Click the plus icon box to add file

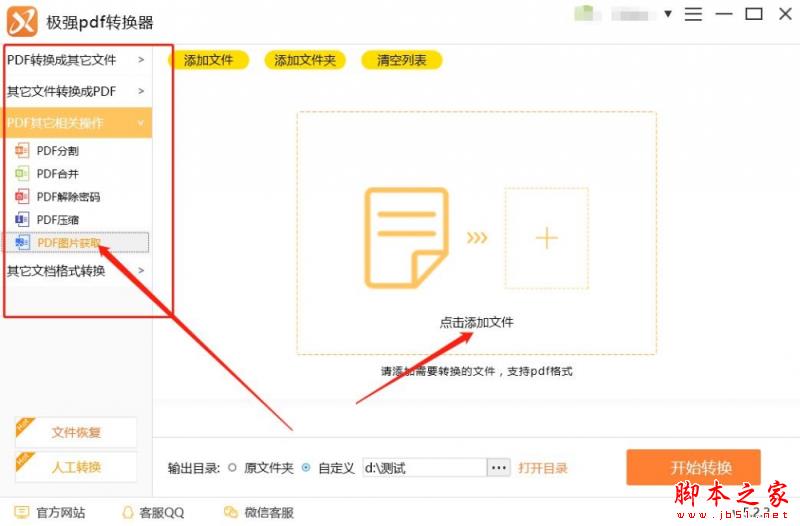point(546,238)
